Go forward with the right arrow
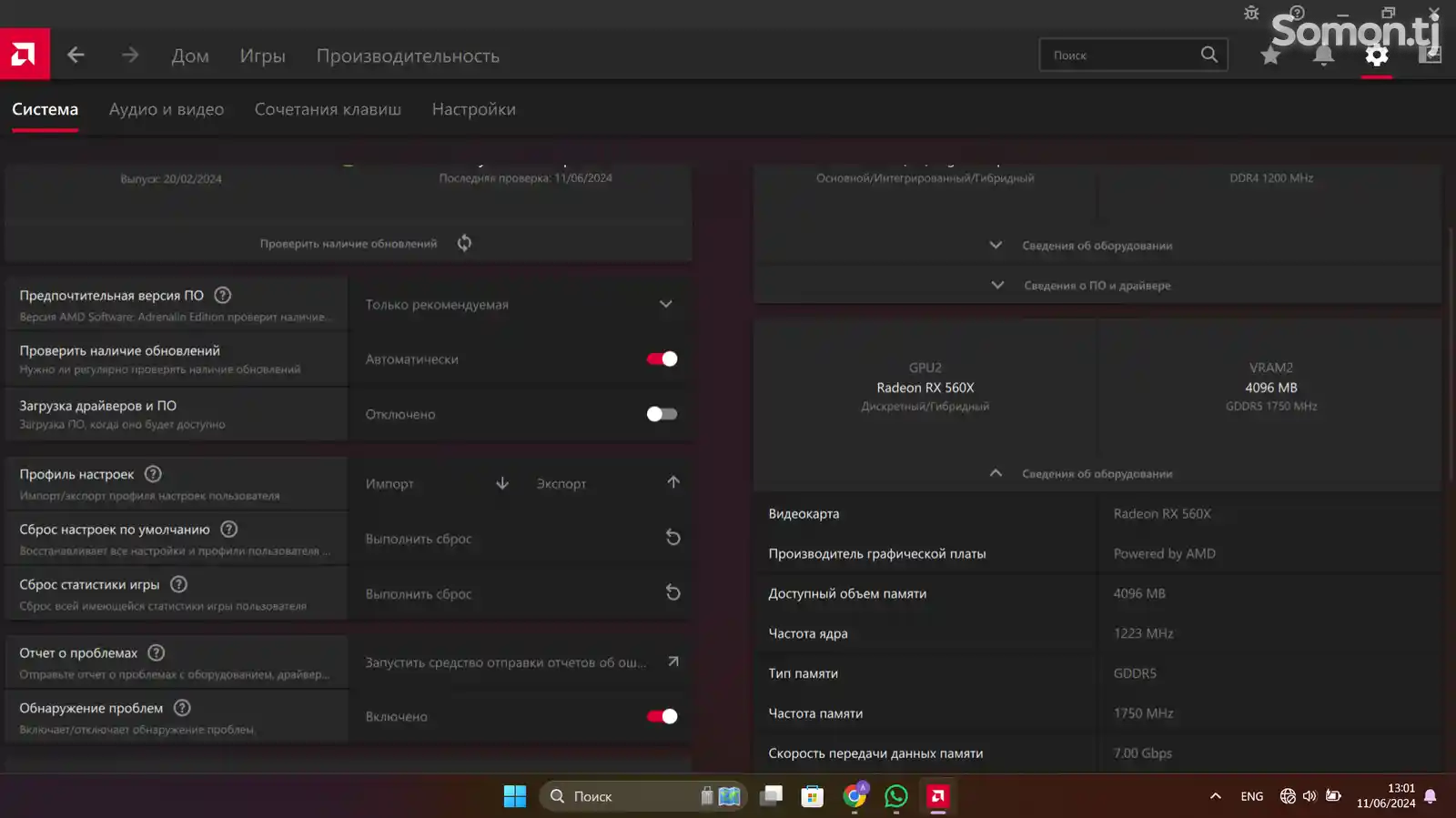Screen dimensions: 1456x818 [x=130, y=56]
